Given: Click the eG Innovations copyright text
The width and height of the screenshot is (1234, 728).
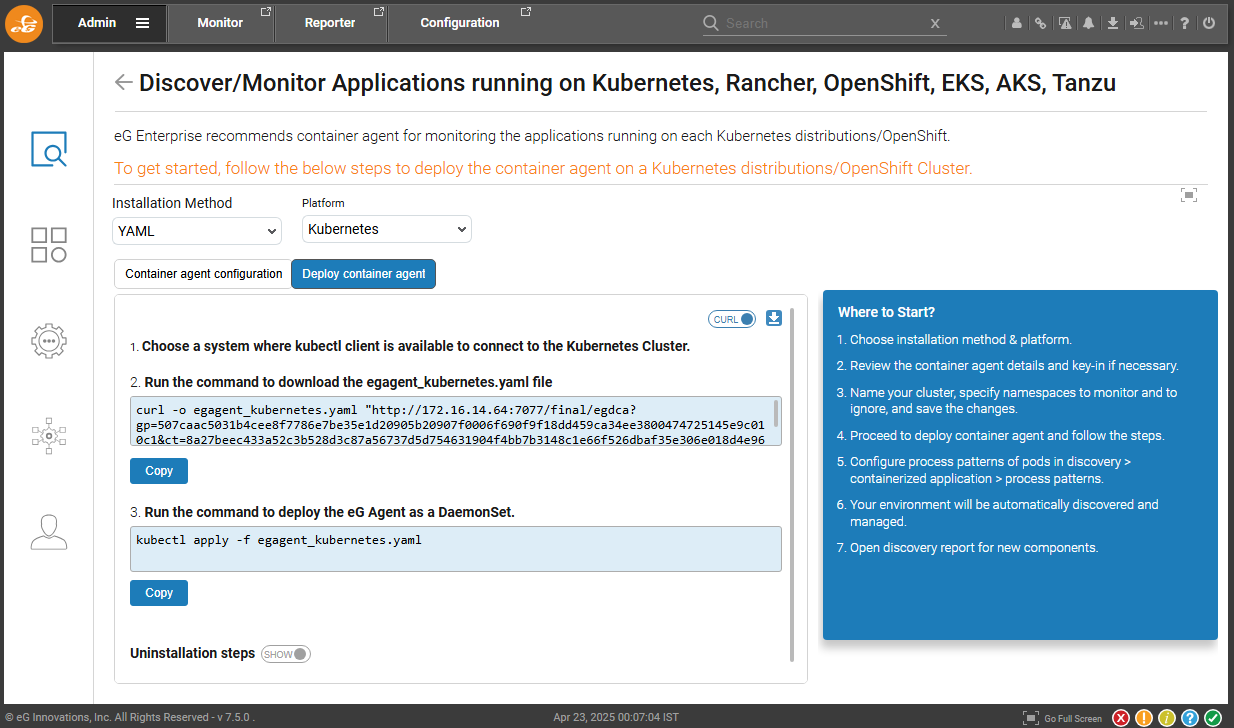Looking at the screenshot, I should (130, 718).
